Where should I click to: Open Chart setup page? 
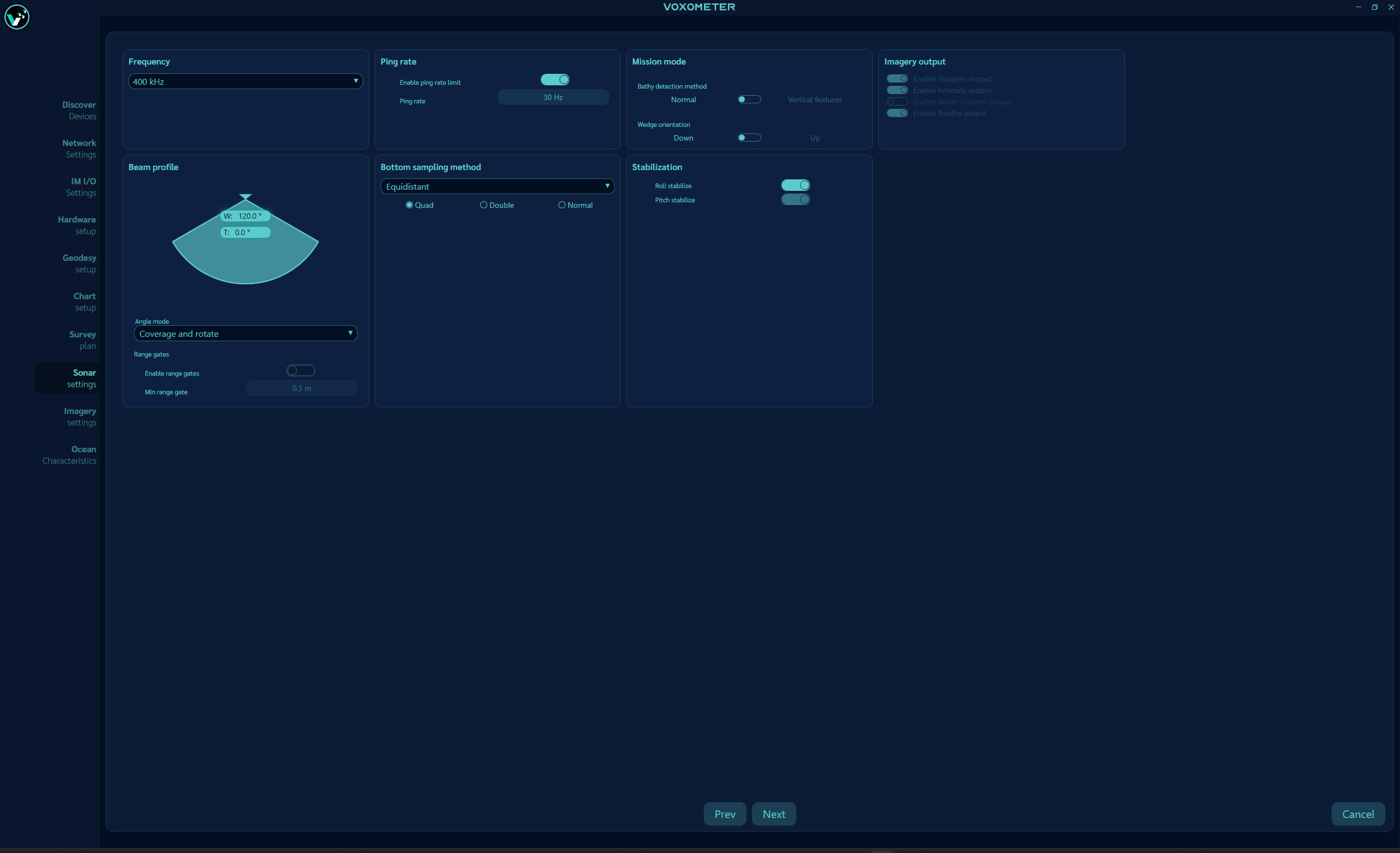click(x=85, y=302)
